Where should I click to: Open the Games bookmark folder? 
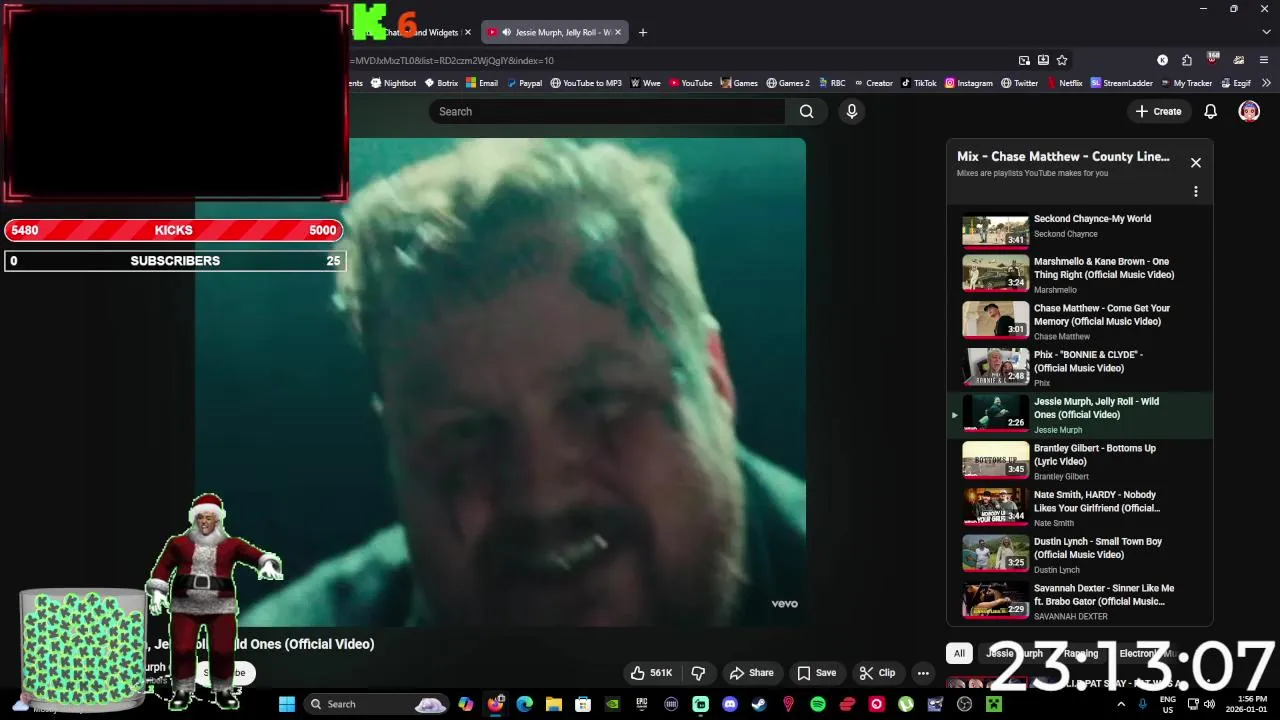[739, 83]
